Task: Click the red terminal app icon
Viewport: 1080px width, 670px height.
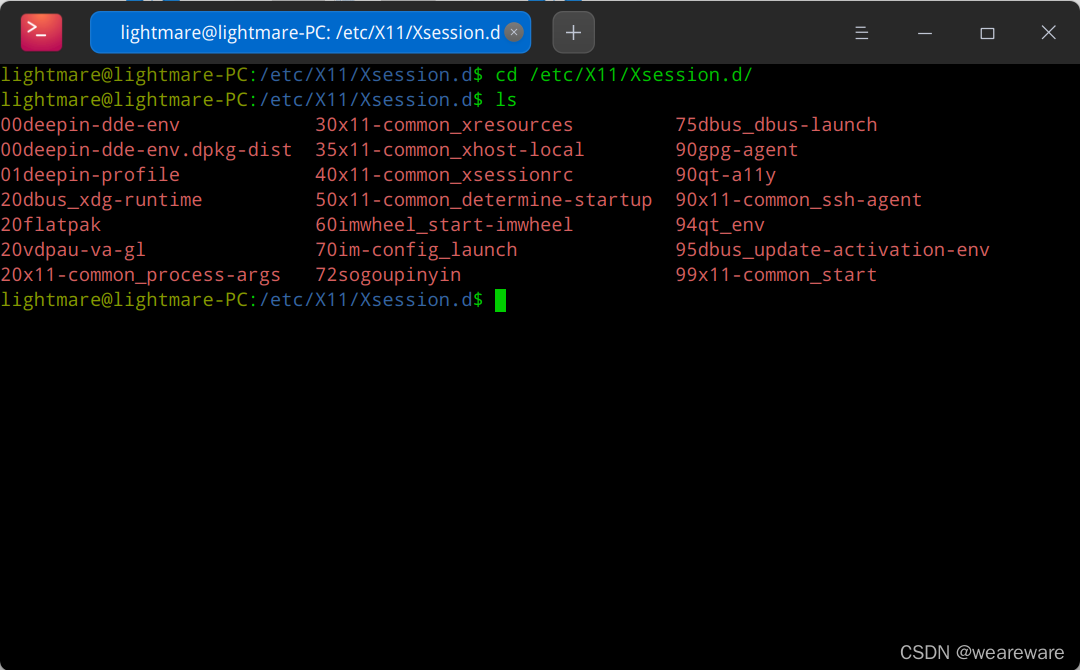Action: 41,32
